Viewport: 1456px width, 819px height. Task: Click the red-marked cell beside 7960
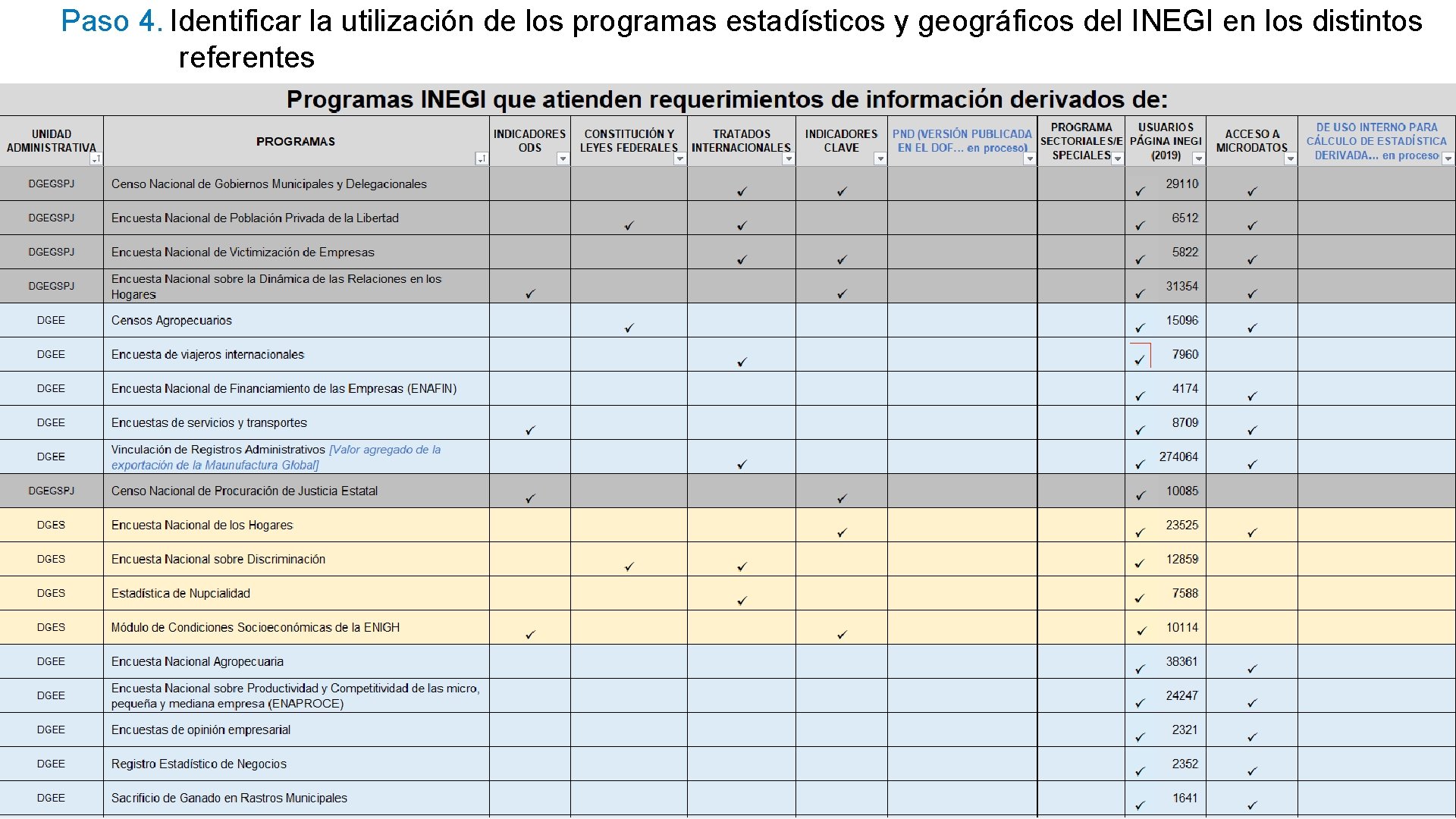(x=1140, y=356)
